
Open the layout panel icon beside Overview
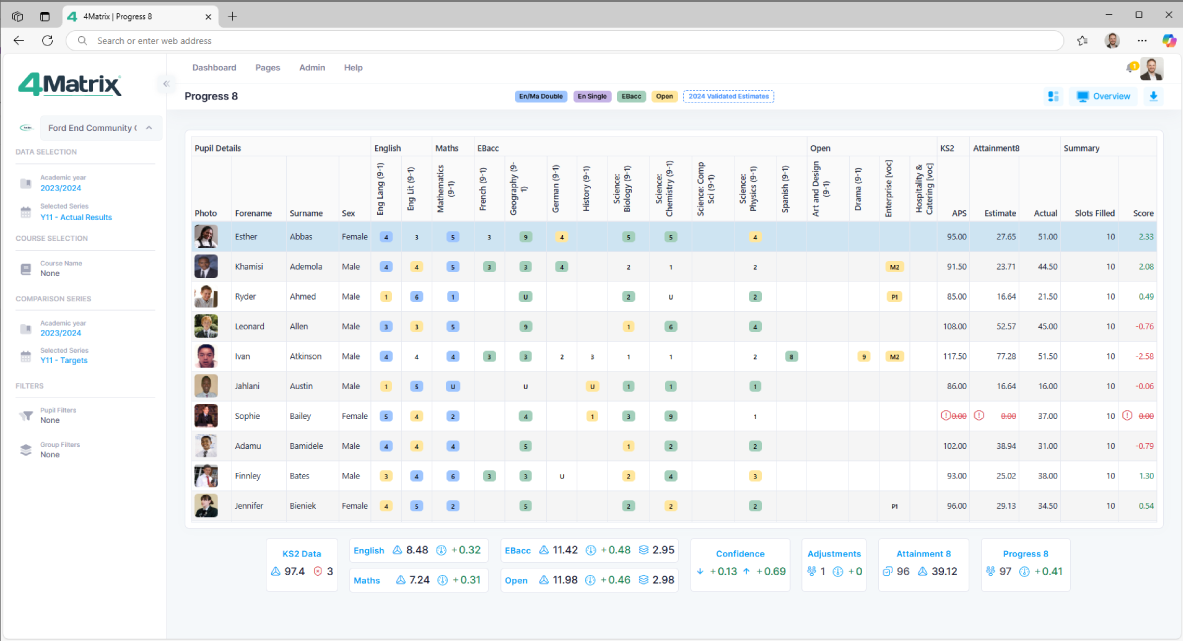pyautogui.click(x=1053, y=96)
